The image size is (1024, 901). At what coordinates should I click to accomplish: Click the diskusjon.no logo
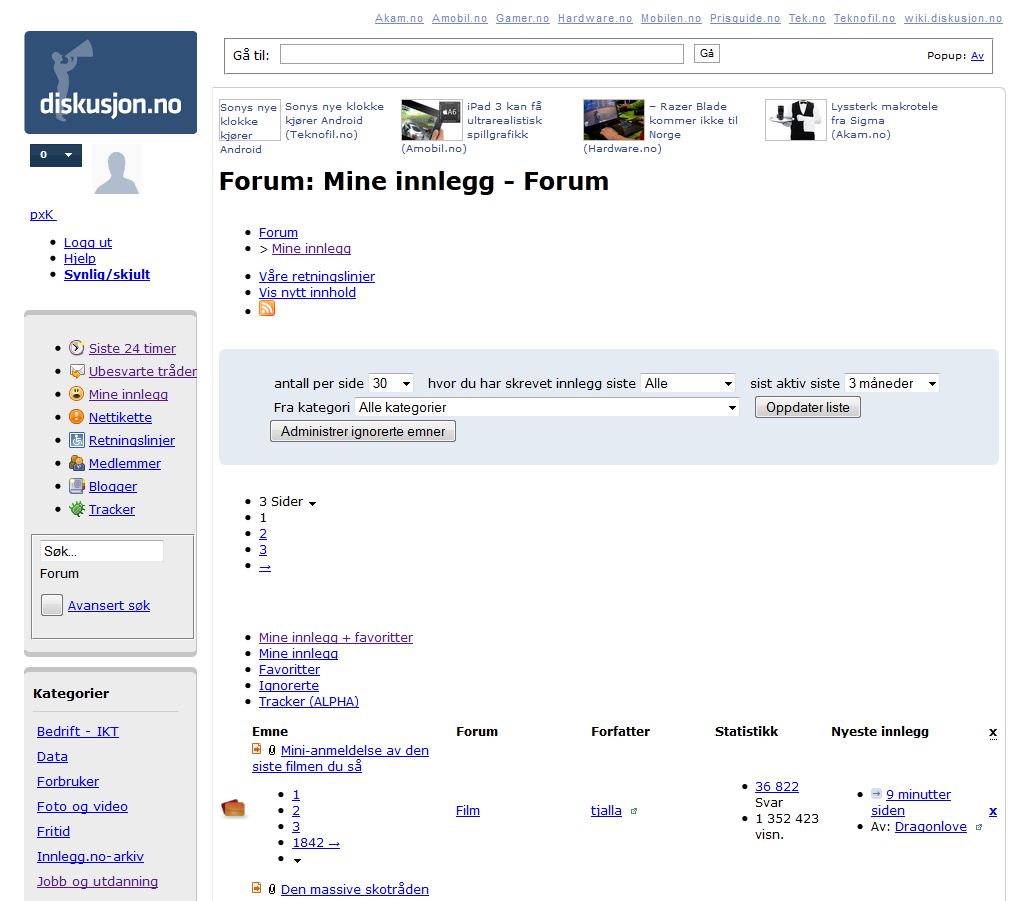pos(110,82)
